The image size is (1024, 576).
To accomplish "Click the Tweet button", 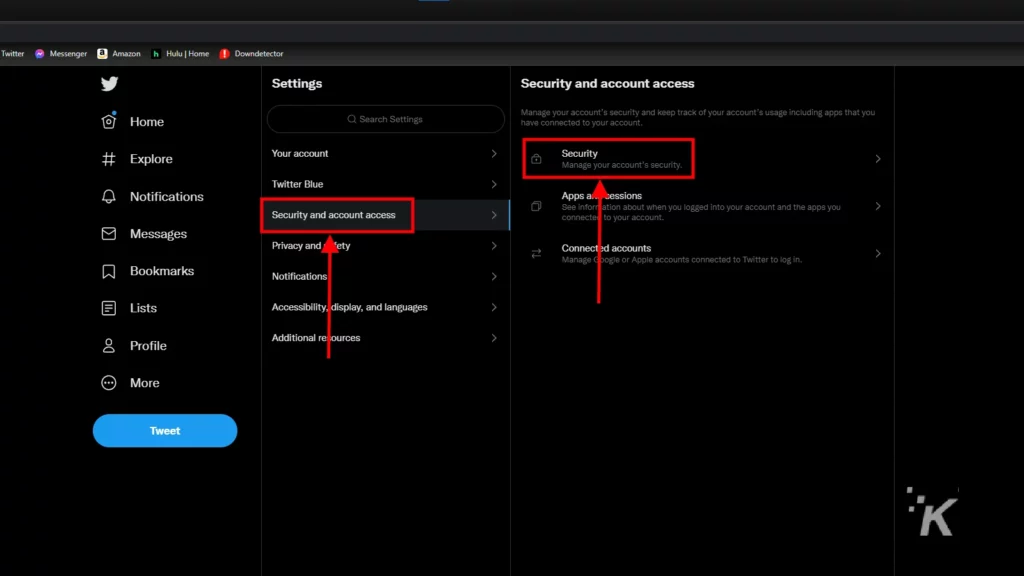I will 165,430.
